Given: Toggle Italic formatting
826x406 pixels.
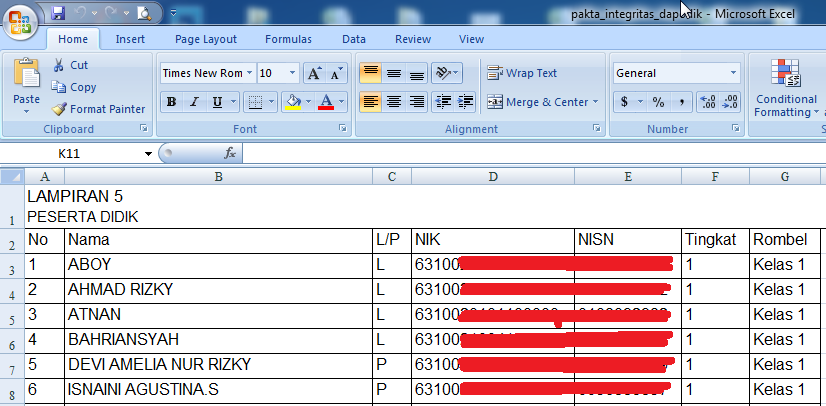Looking at the screenshot, I should pyautogui.click(x=193, y=102).
